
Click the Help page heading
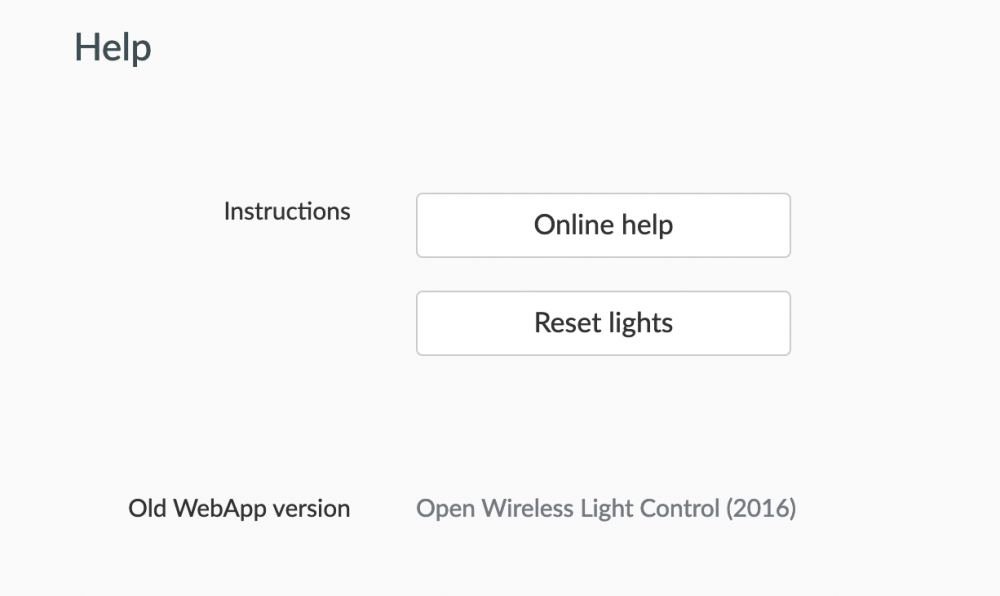point(113,47)
